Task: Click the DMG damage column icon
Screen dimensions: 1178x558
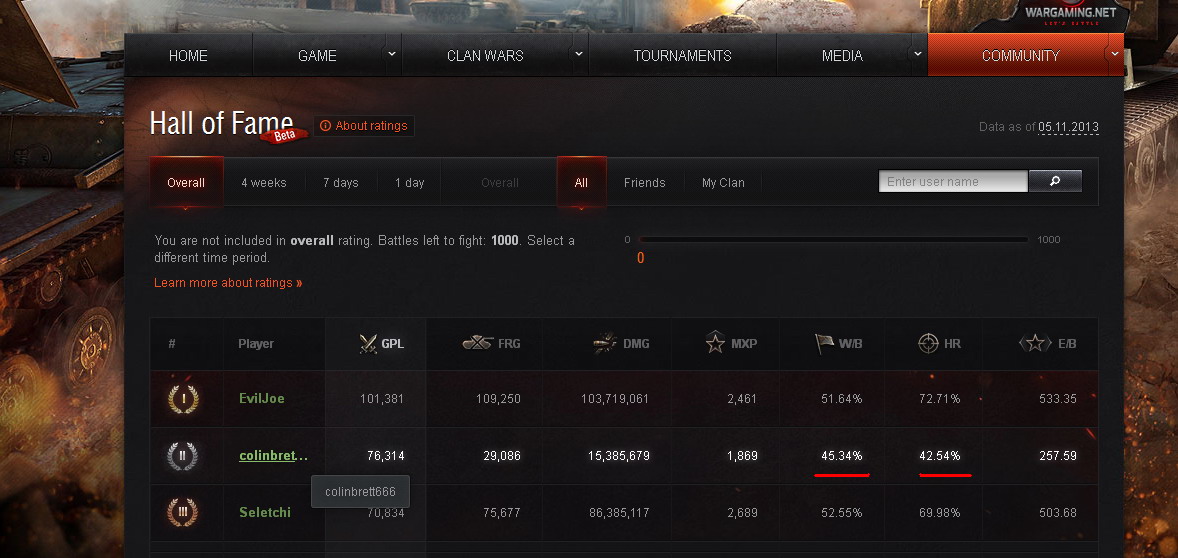Action: click(604, 343)
